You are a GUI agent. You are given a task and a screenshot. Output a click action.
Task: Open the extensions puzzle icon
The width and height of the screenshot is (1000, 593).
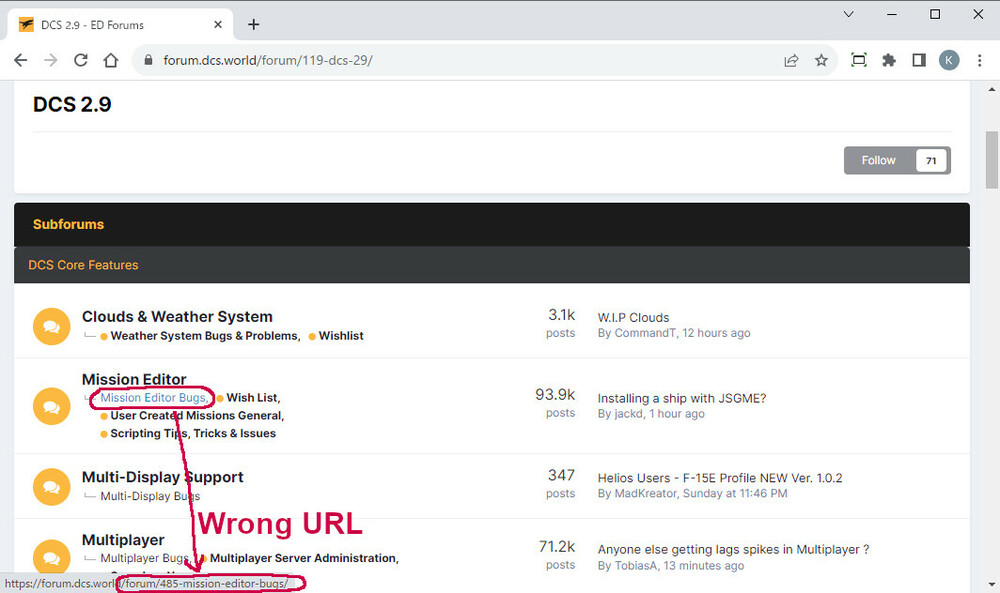(888, 61)
